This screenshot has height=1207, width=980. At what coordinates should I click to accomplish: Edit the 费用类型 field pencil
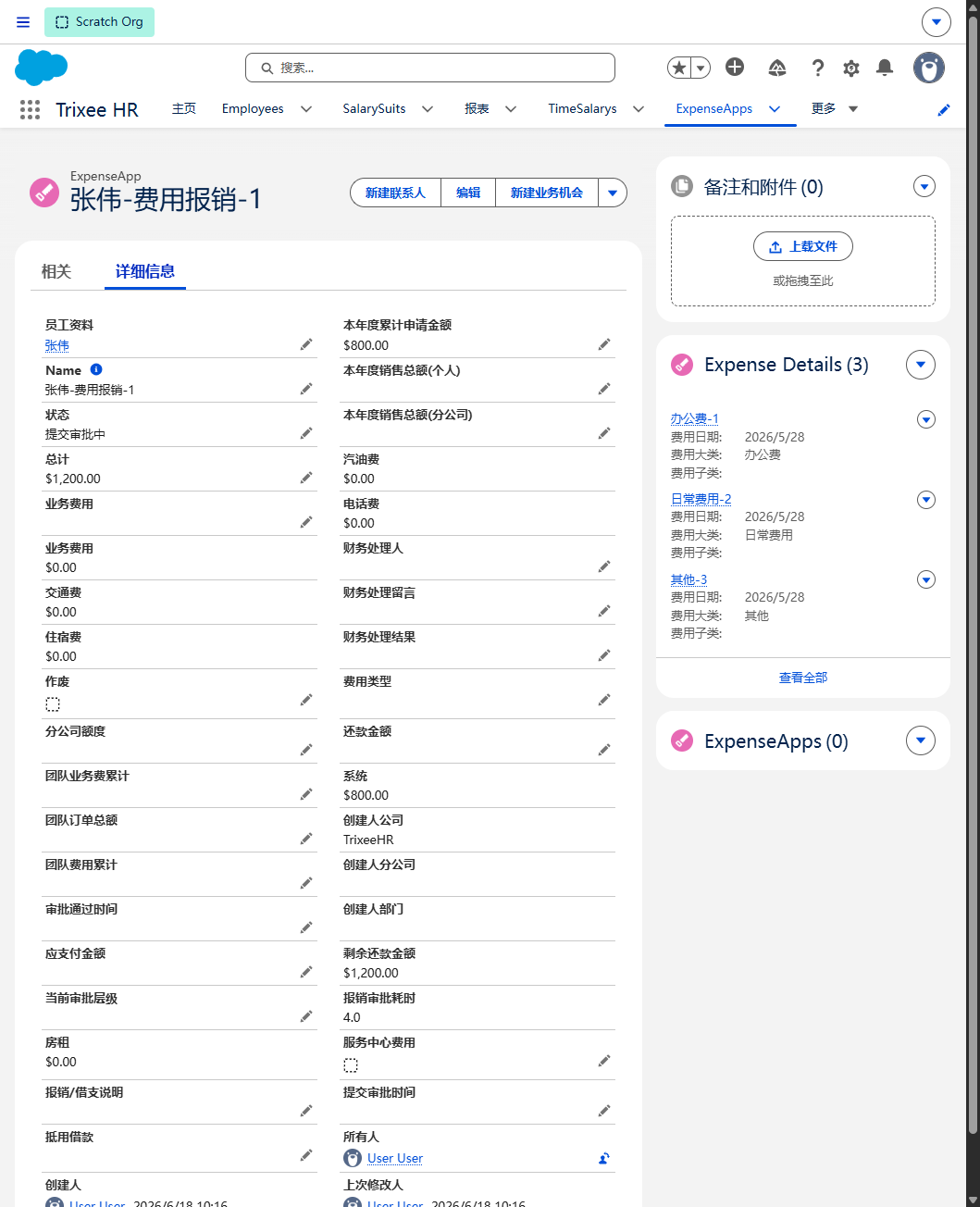click(604, 700)
